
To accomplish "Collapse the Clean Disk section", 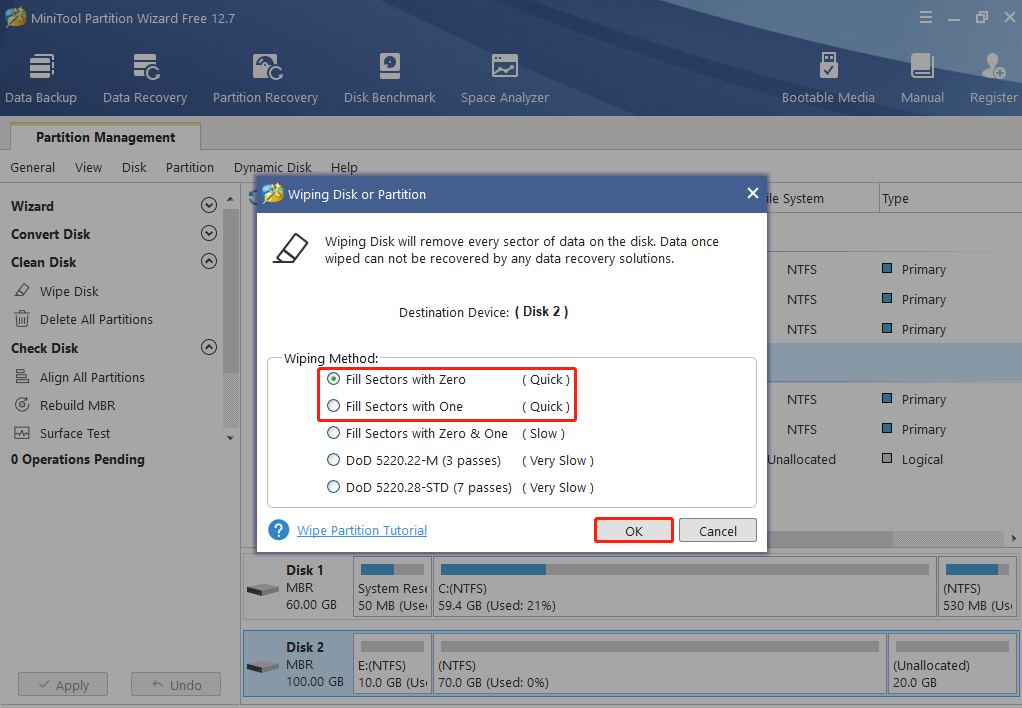I will pos(209,261).
